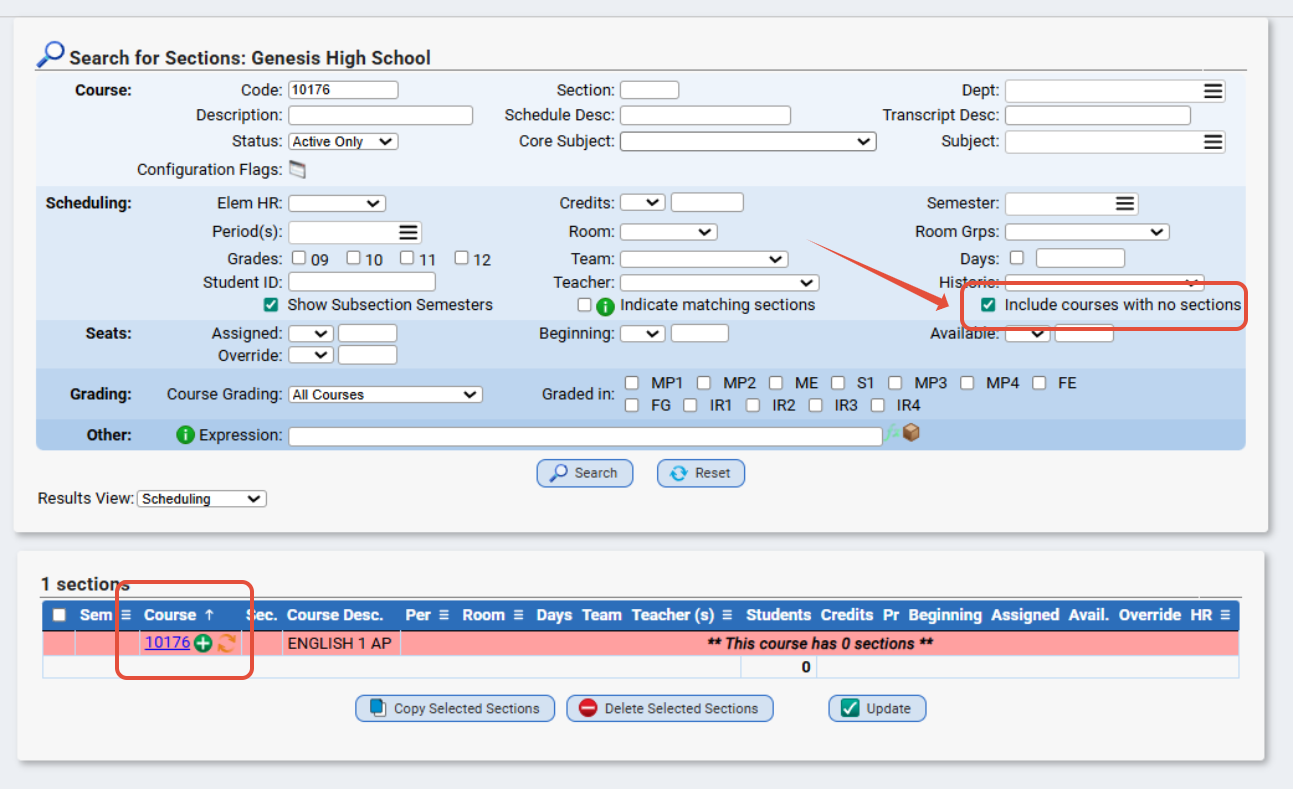Check the FG graded in checkbox

(631, 405)
